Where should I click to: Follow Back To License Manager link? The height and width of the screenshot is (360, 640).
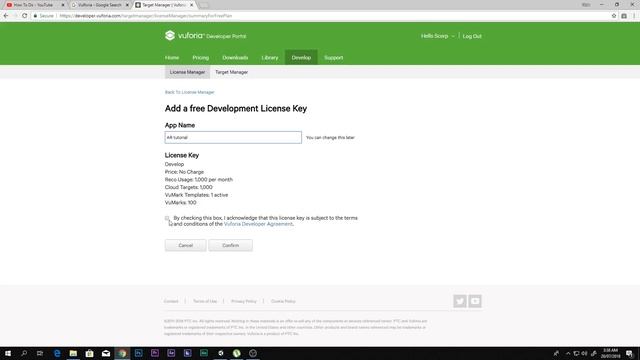coord(189,92)
